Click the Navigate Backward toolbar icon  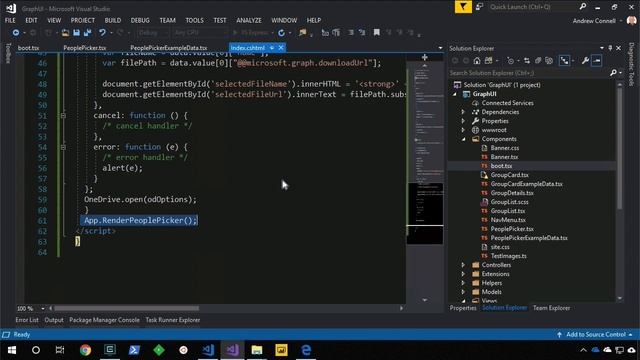(x=16, y=33)
